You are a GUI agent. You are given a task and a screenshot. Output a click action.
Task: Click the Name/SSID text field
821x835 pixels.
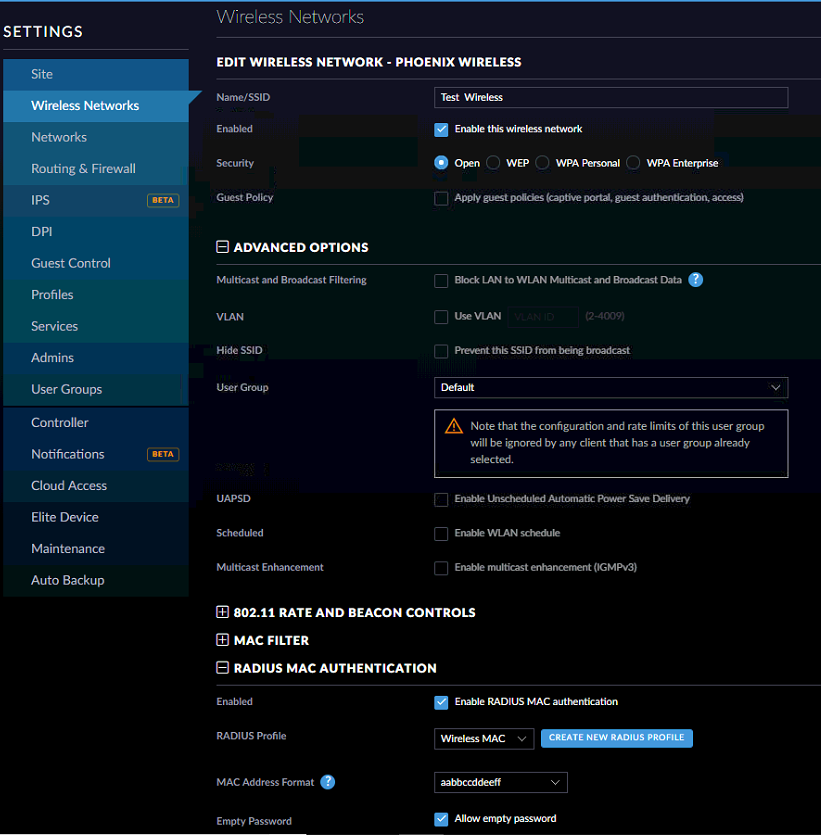[611, 97]
